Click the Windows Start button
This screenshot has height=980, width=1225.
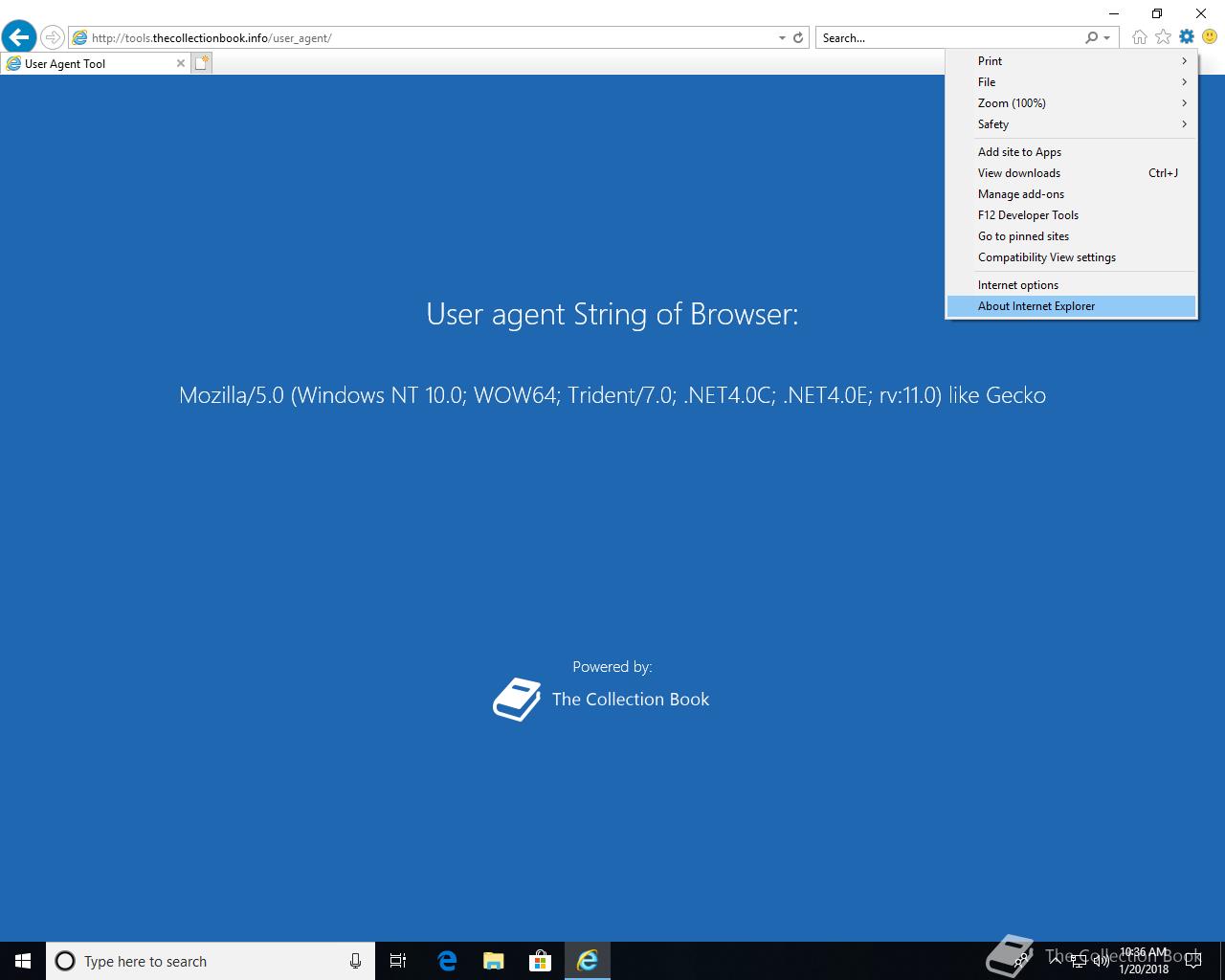coord(23,961)
